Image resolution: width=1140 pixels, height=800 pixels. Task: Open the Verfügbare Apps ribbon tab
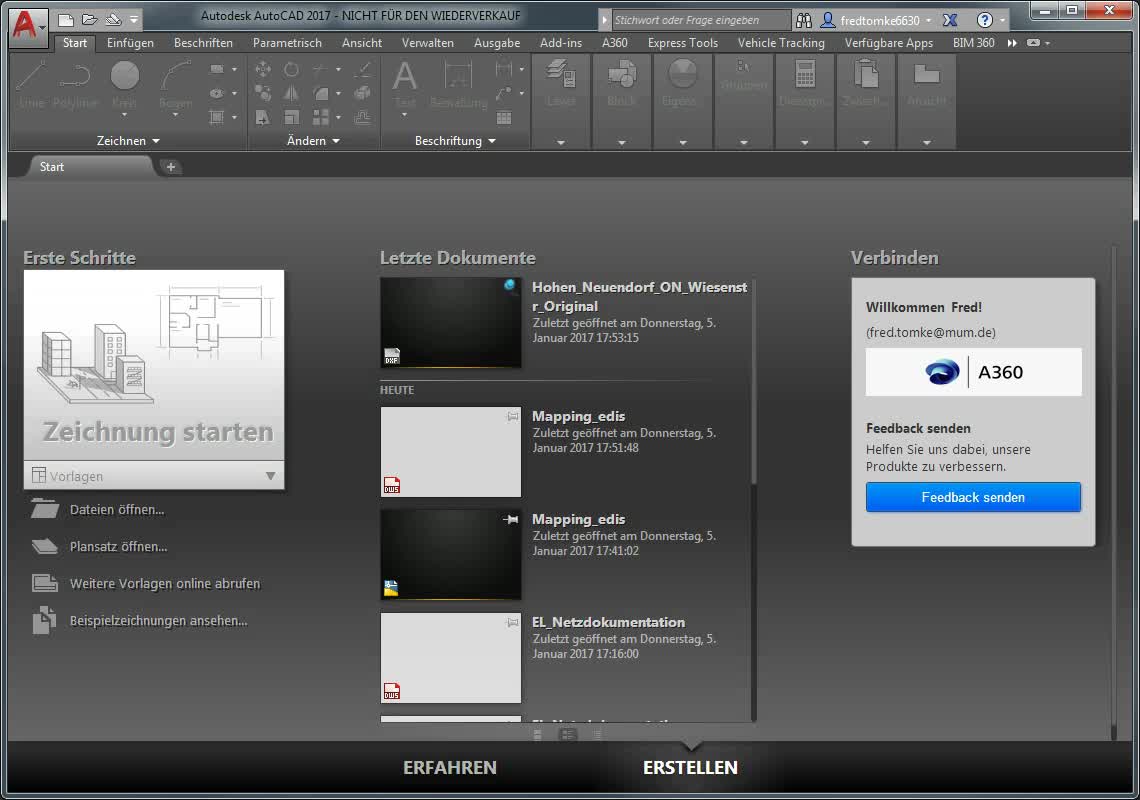888,43
